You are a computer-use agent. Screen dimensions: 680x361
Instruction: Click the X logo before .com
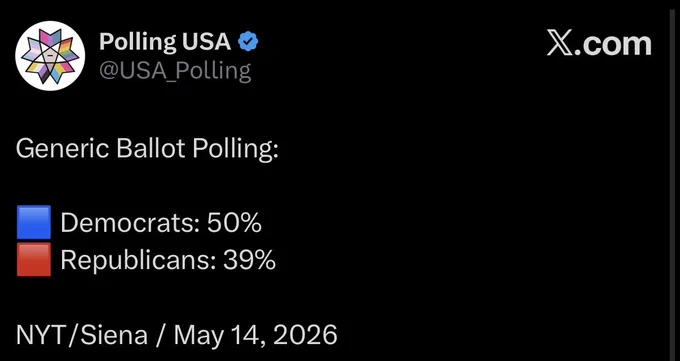(x=560, y=44)
